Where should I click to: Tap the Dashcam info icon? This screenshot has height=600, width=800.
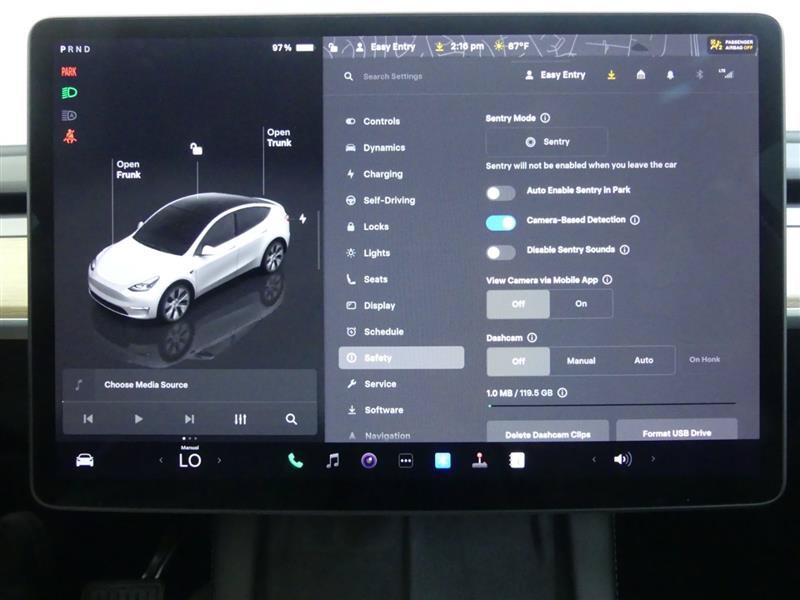pos(532,338)
